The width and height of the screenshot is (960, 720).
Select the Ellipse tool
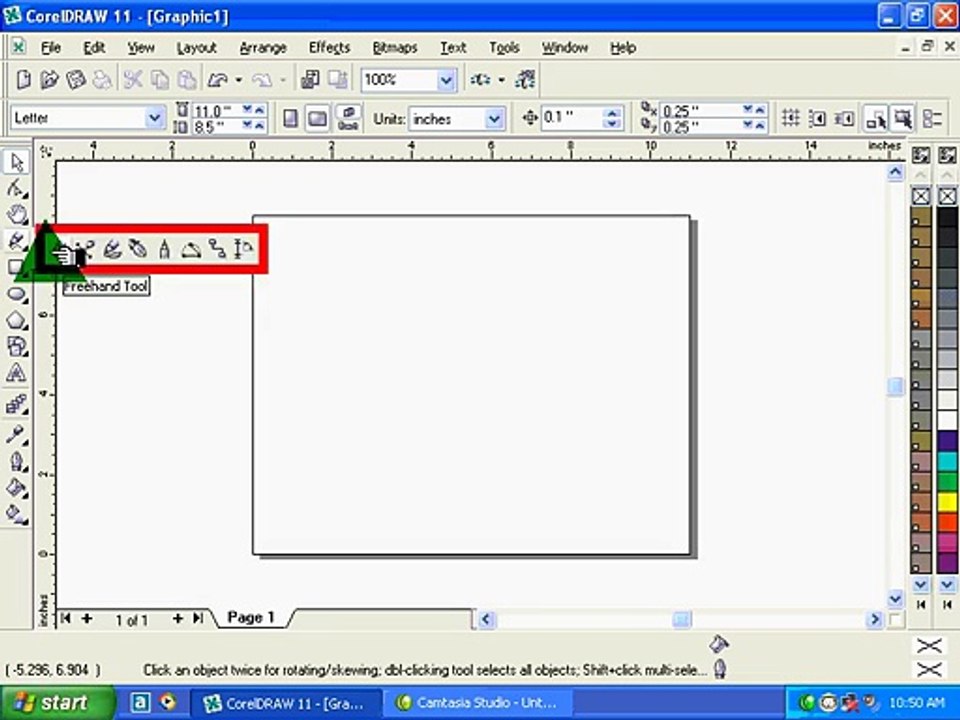coord(17,294)
